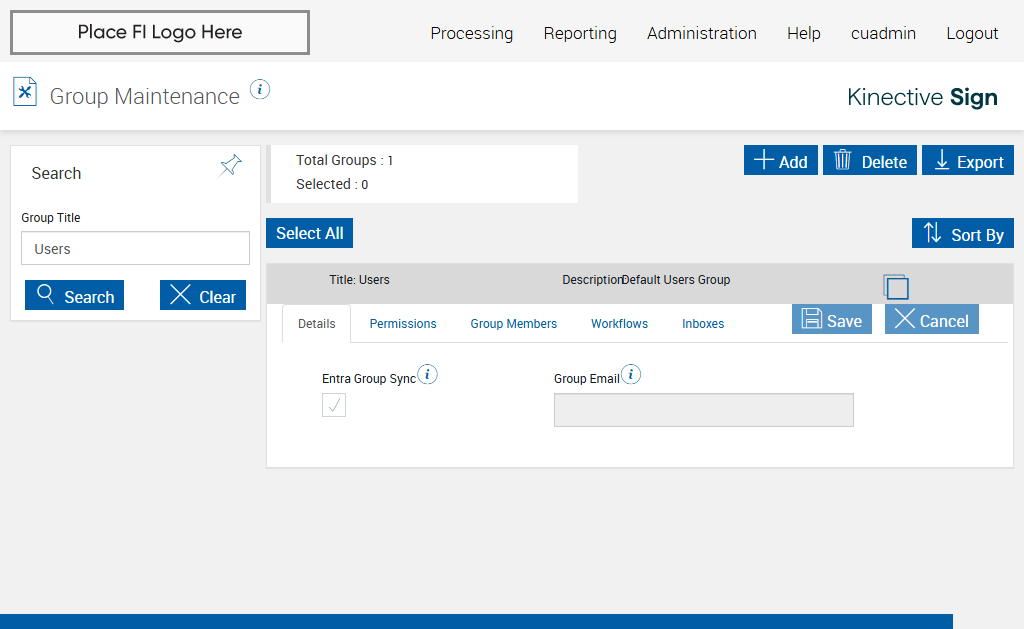Tick the Users group row select checkbox

(896, 287)
